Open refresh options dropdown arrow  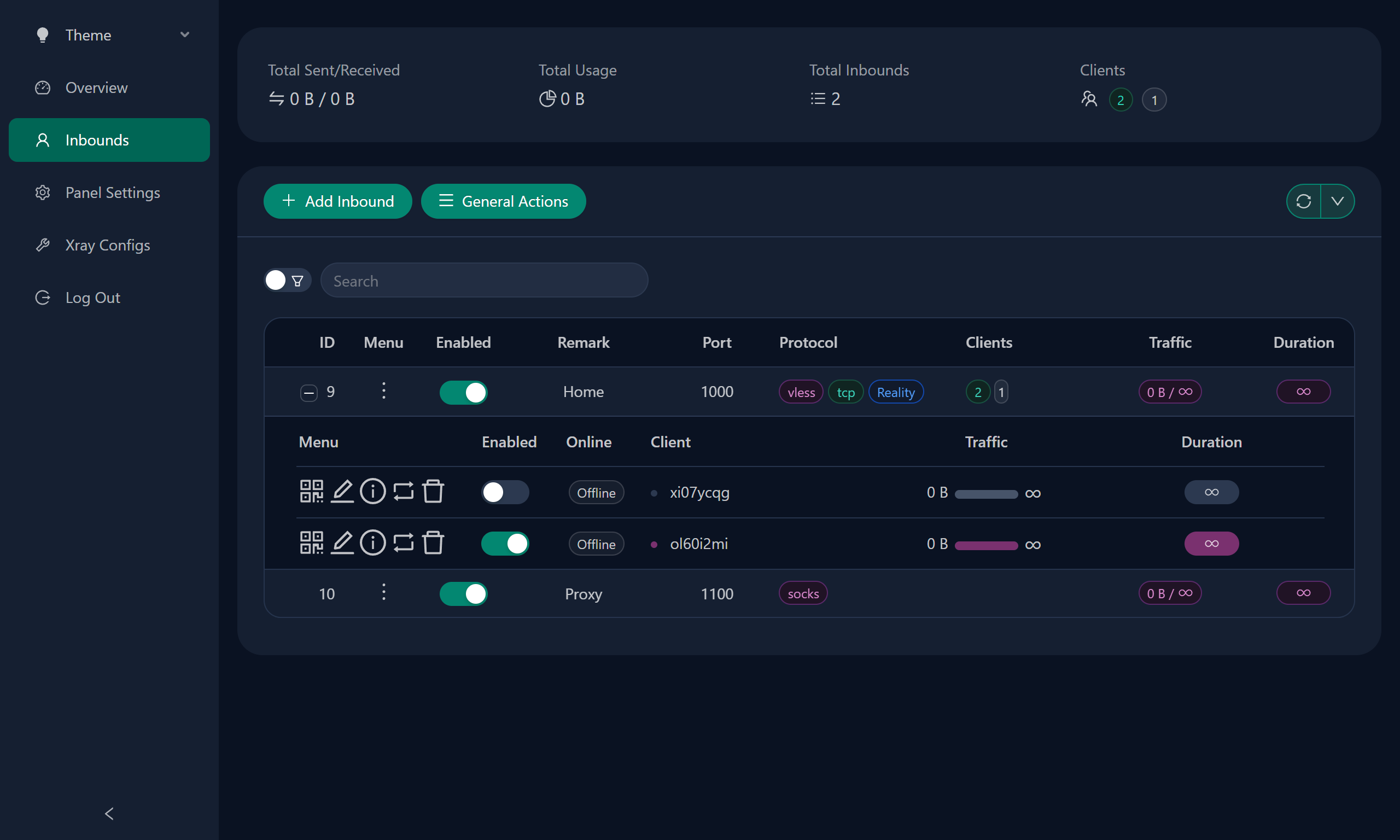(1337, 201)
